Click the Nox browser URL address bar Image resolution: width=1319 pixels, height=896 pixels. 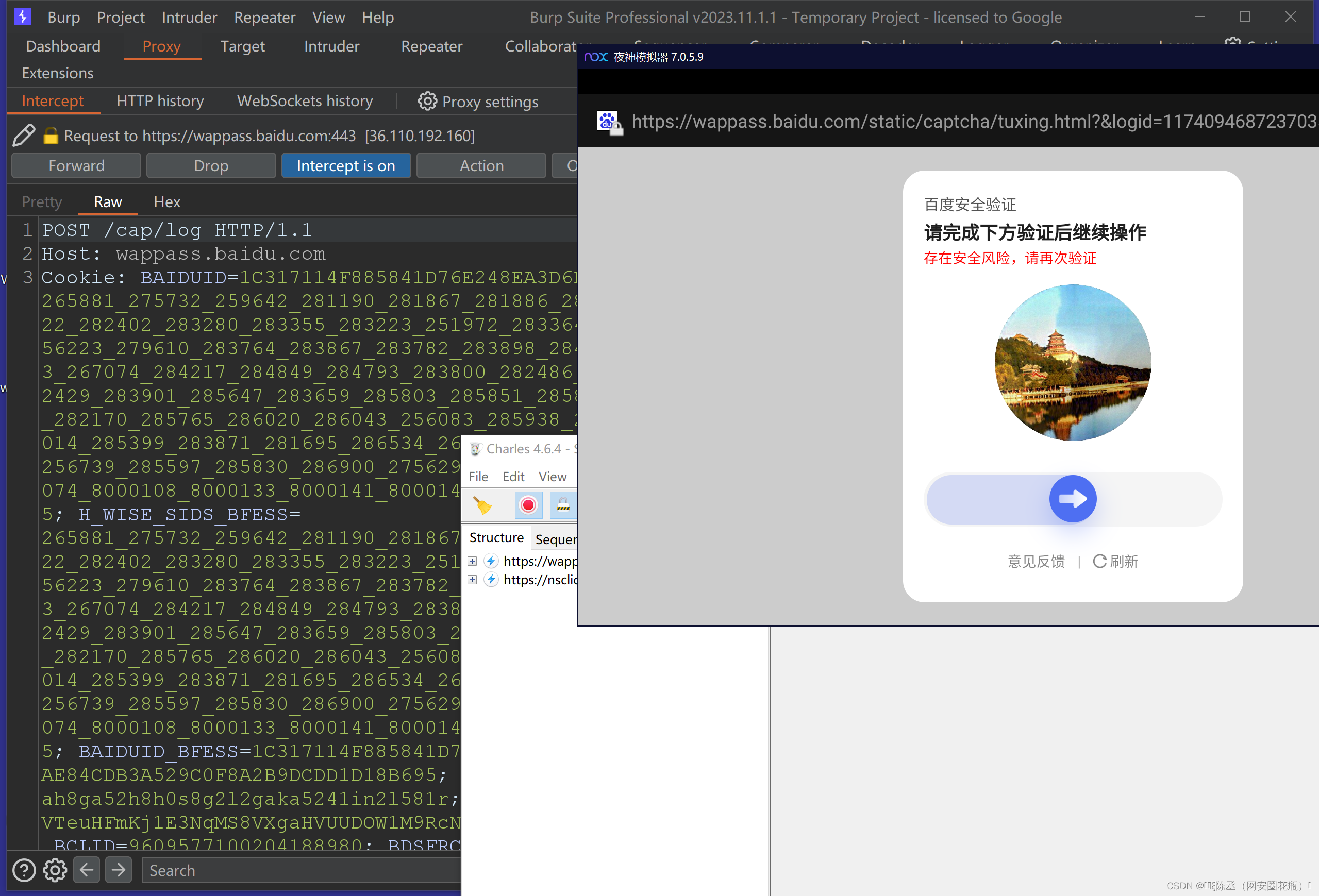tap(973, 122)
